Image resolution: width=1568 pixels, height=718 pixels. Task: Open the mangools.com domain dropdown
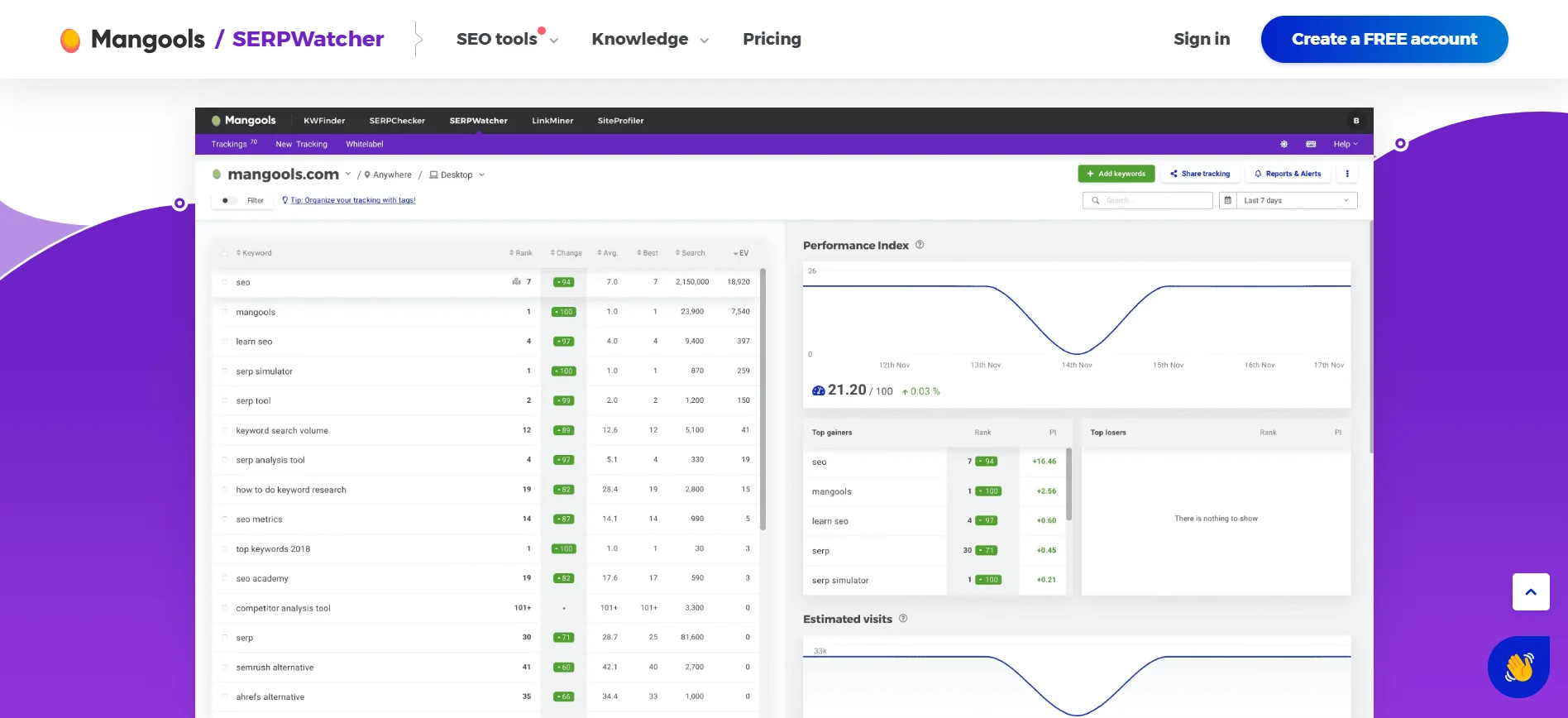click(348, 175)
